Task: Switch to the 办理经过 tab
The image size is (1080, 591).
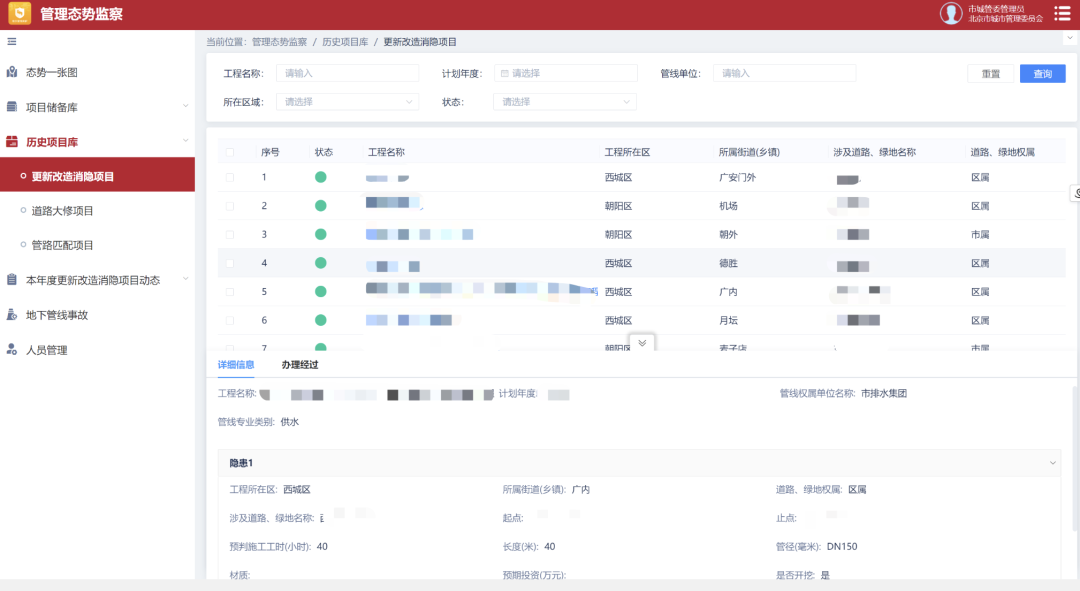Action: pos(300,365)
